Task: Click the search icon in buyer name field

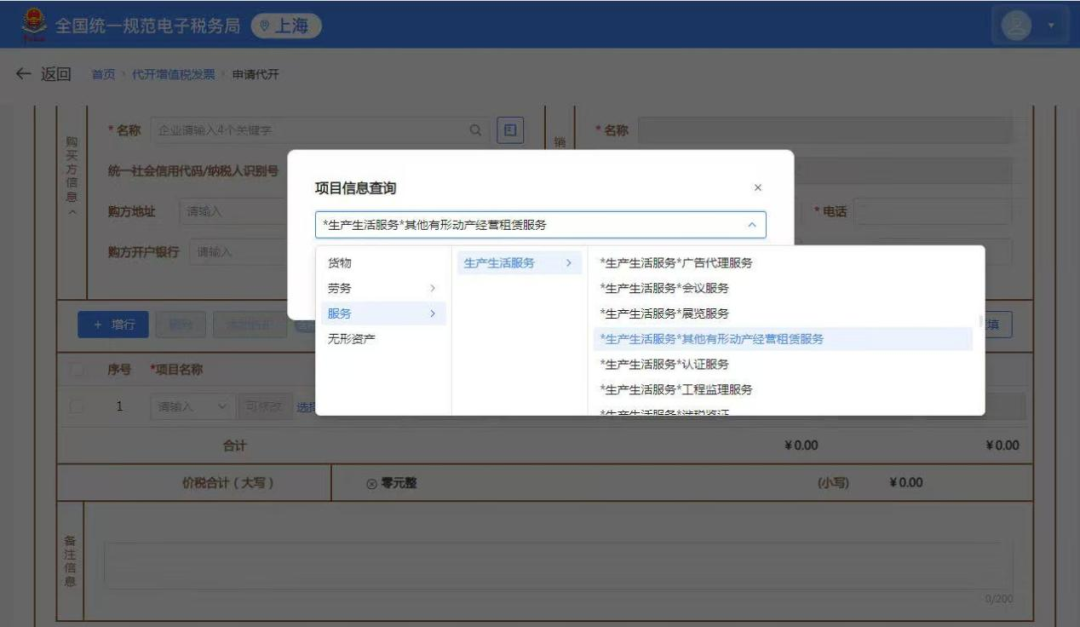Action: point(475,130)
